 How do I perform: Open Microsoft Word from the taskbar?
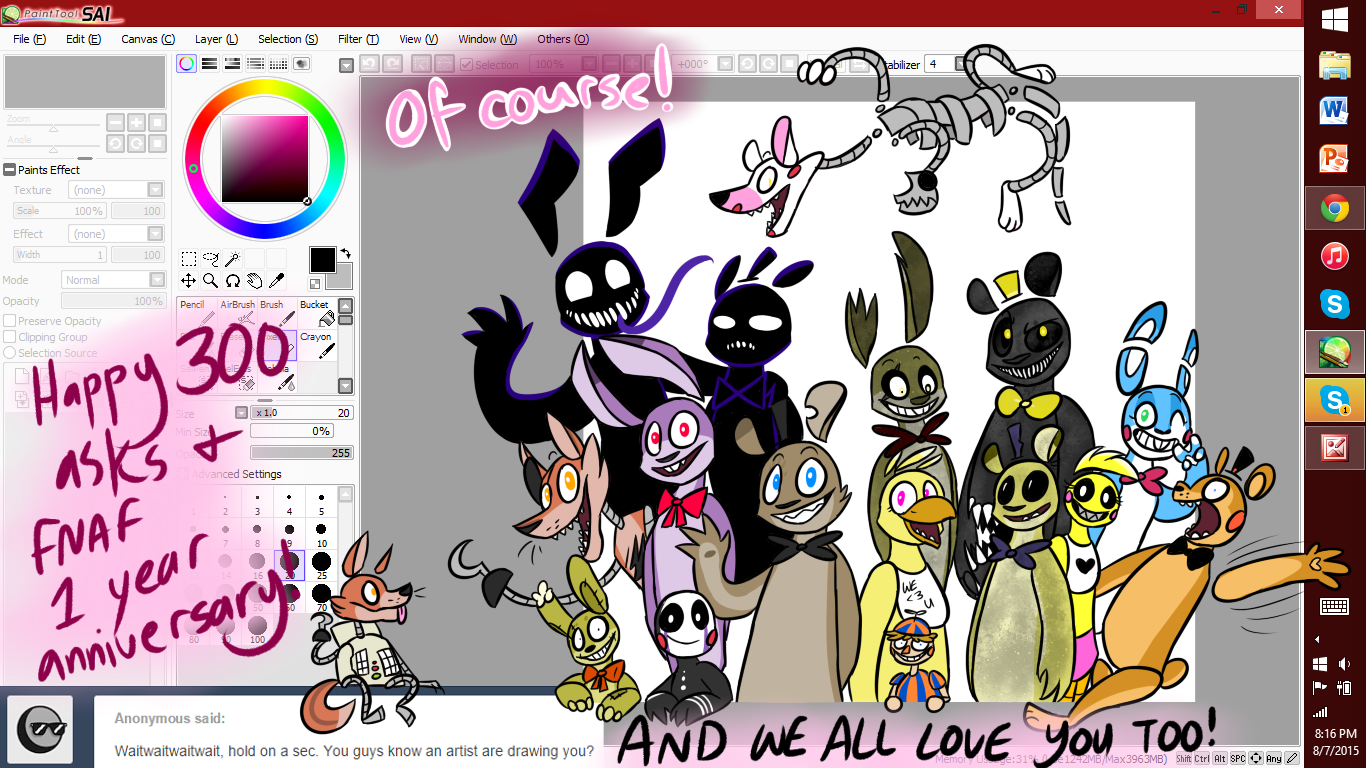(x=1334, y=112)
